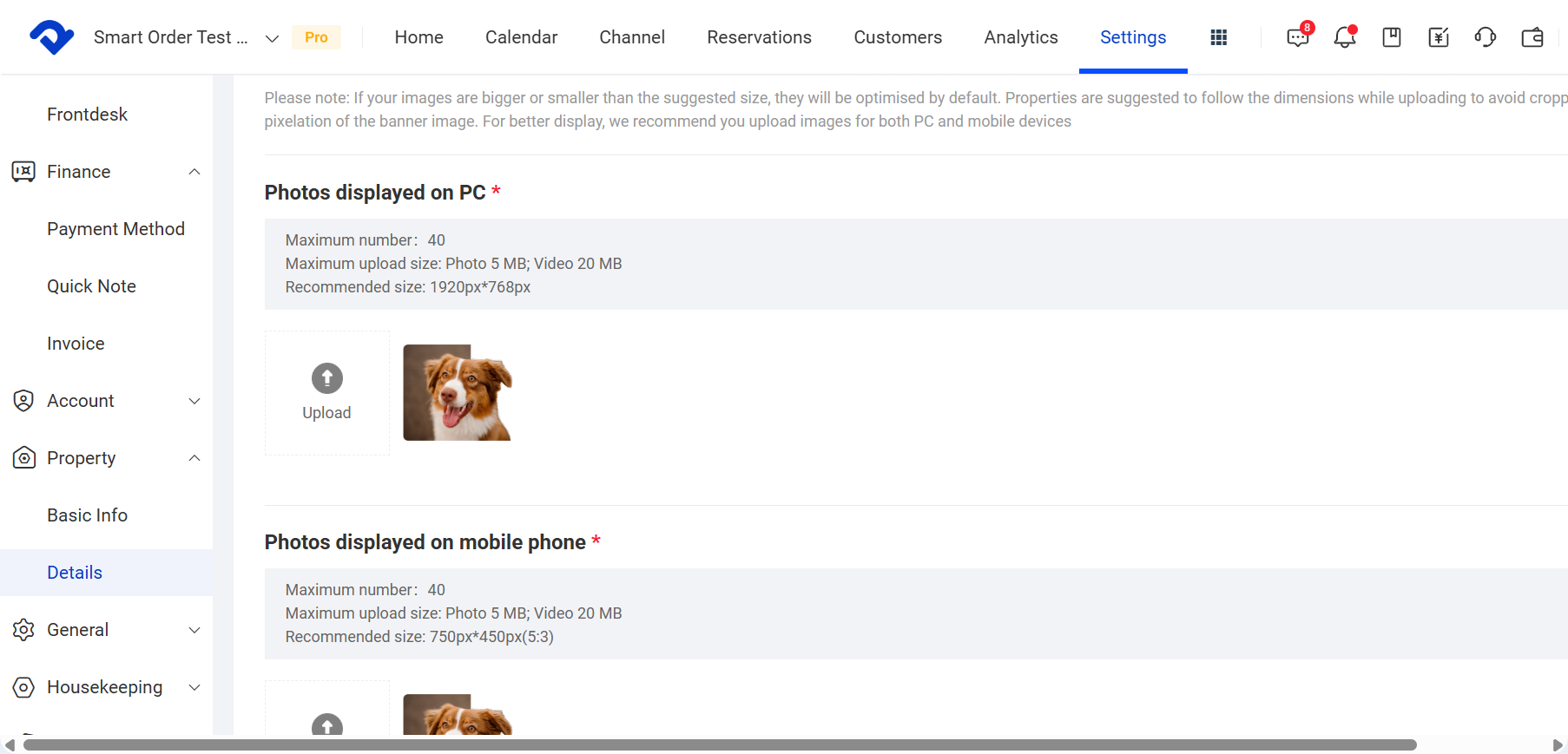Viewport: 1568px width, 754px height.
Task: Expand the Housekeeping section chevron
Action: coord(194,687)
